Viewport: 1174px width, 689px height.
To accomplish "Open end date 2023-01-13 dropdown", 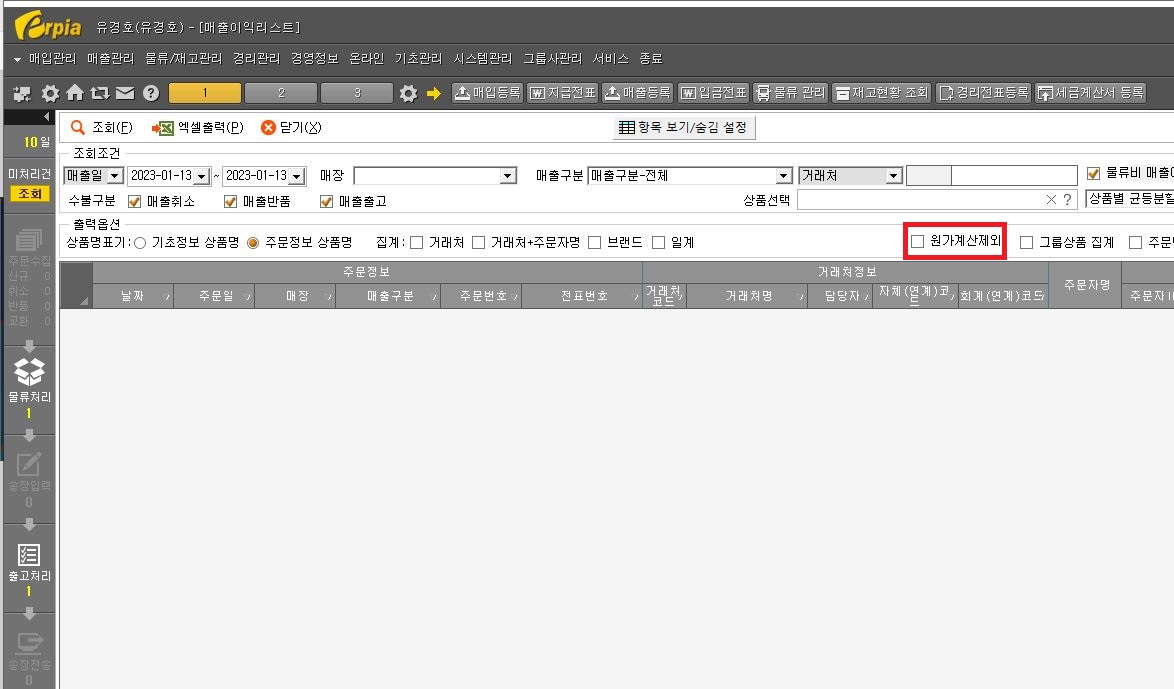I will (x=297, y=176).
